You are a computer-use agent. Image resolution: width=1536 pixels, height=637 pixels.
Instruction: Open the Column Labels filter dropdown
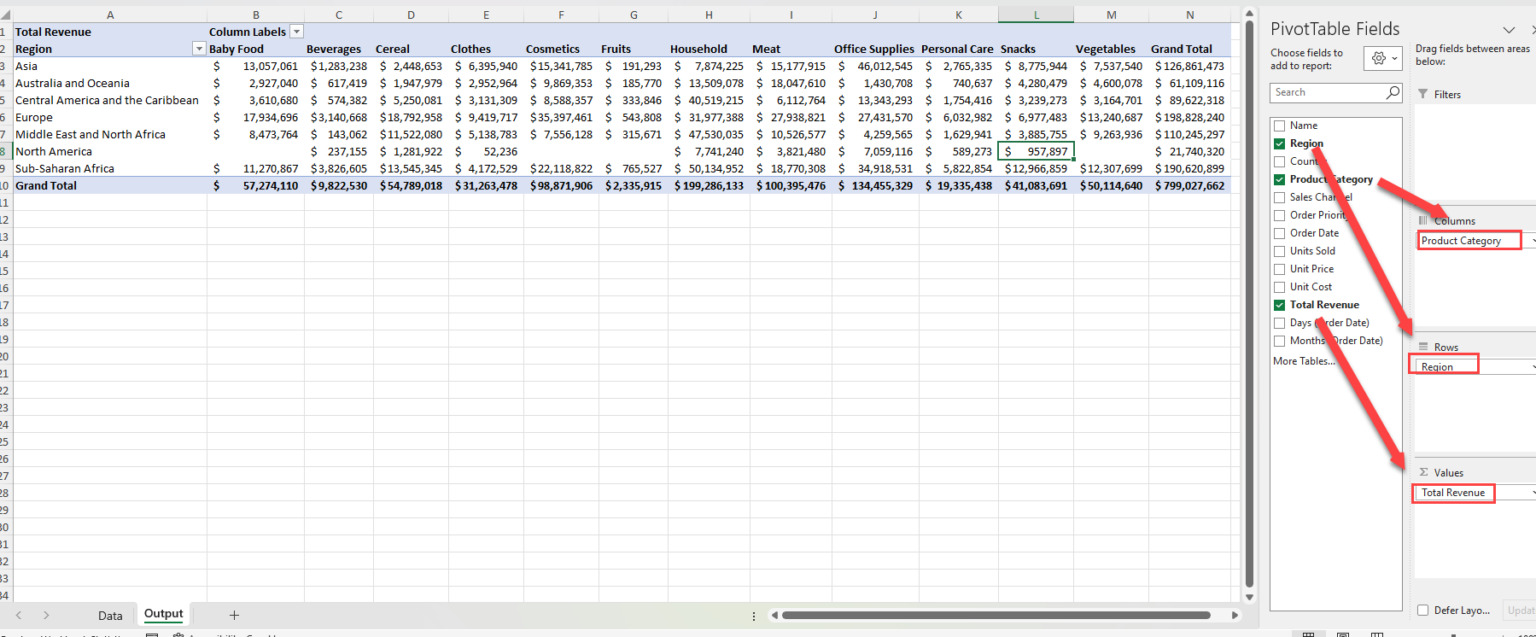pos(296,32)
